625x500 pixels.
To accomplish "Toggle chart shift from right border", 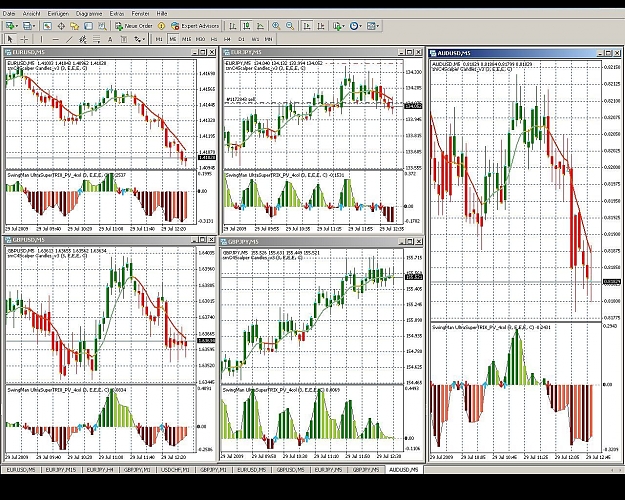I will click(320, 26).
